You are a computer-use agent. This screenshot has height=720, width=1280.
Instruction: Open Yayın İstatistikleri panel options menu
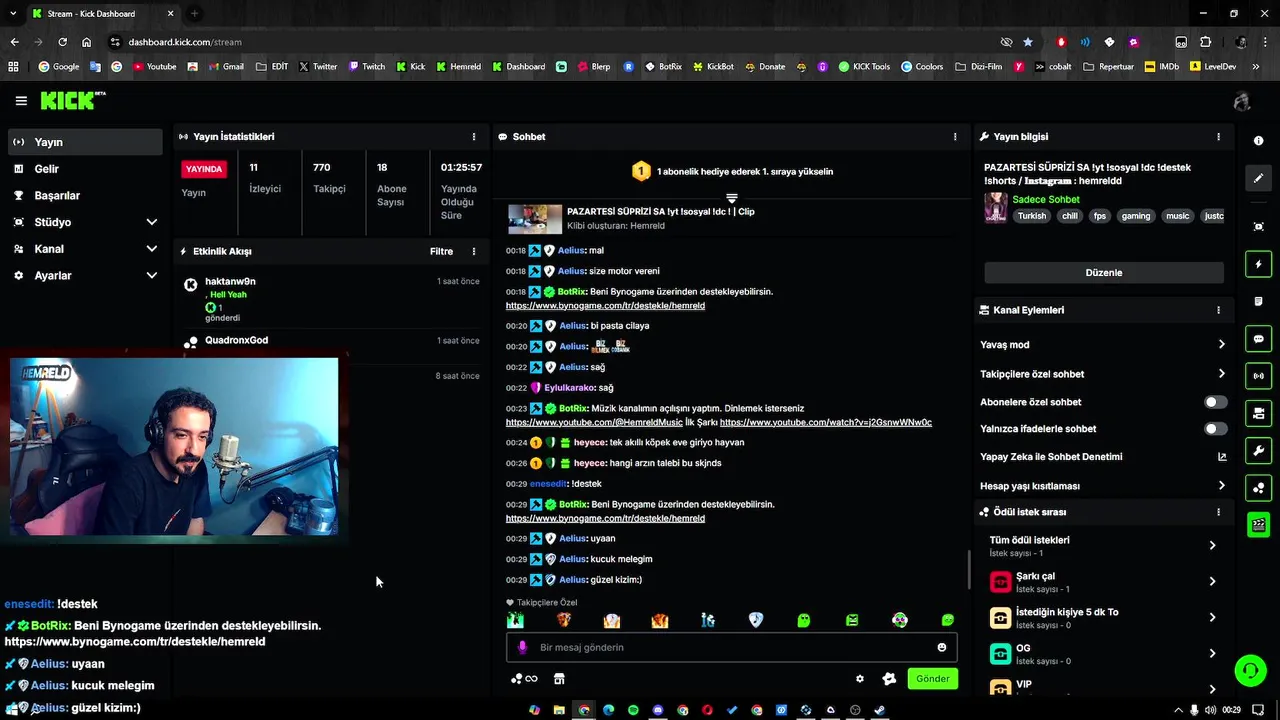(x=474, y=136)
